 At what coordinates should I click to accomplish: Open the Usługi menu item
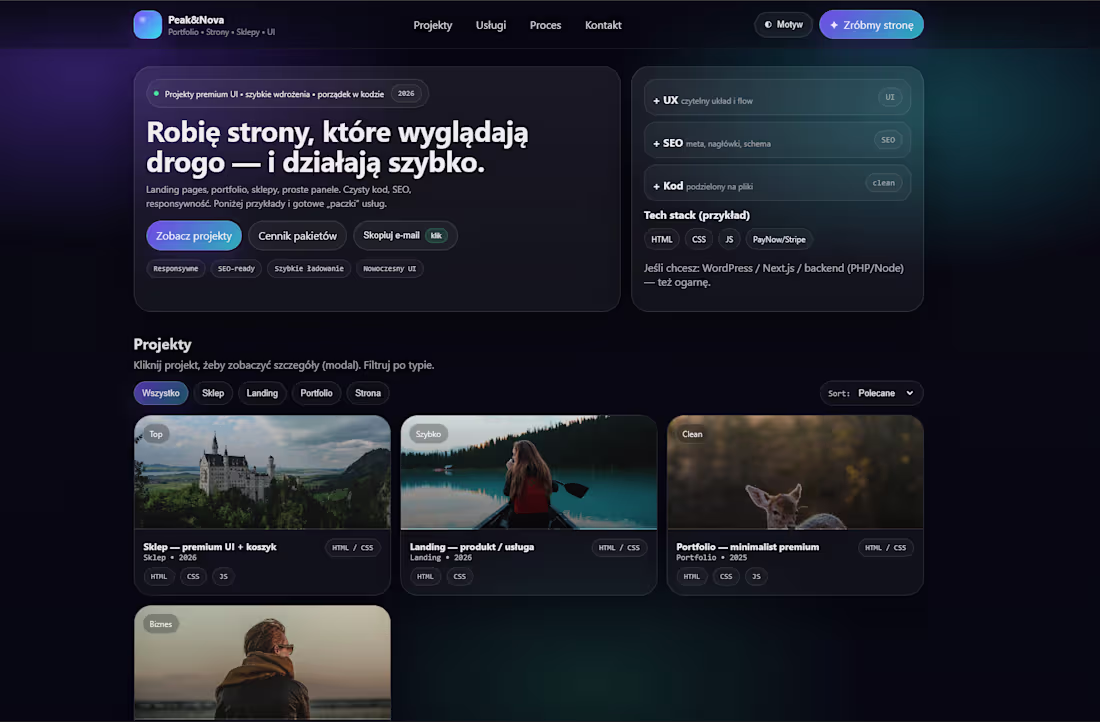[x=490, y=25]
